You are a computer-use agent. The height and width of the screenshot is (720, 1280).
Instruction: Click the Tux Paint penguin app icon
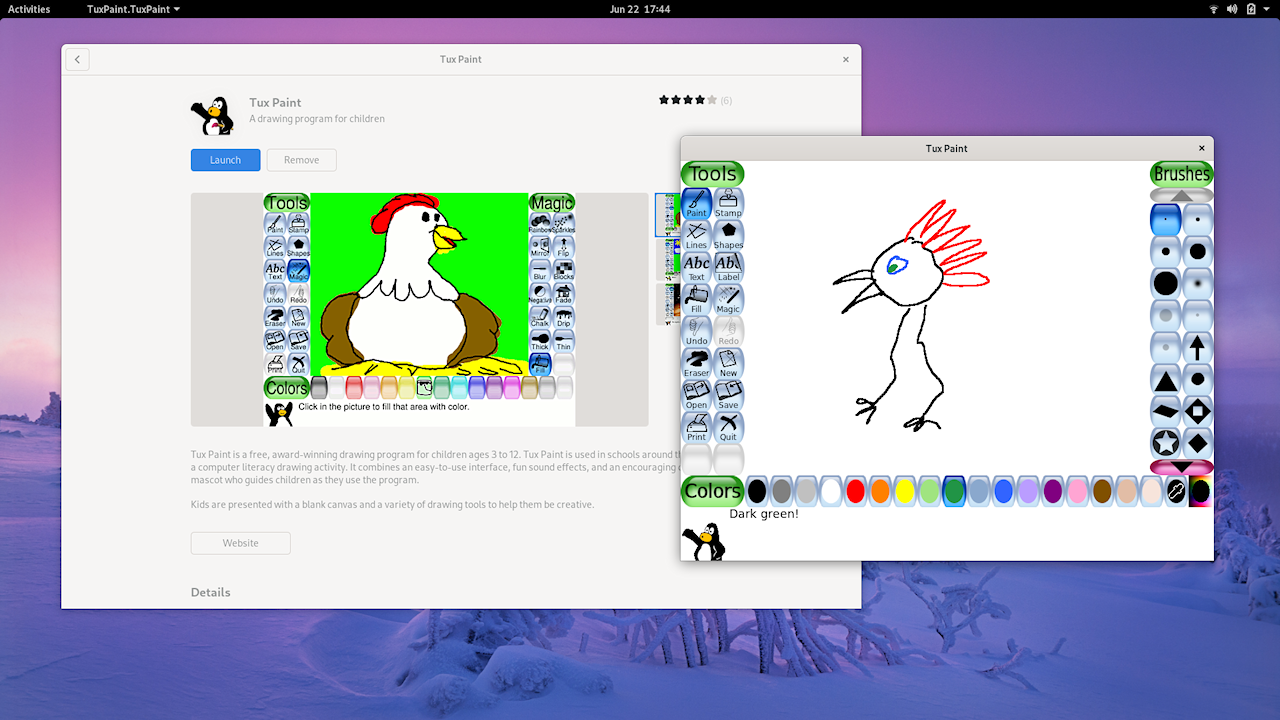[x=212, y=115]
